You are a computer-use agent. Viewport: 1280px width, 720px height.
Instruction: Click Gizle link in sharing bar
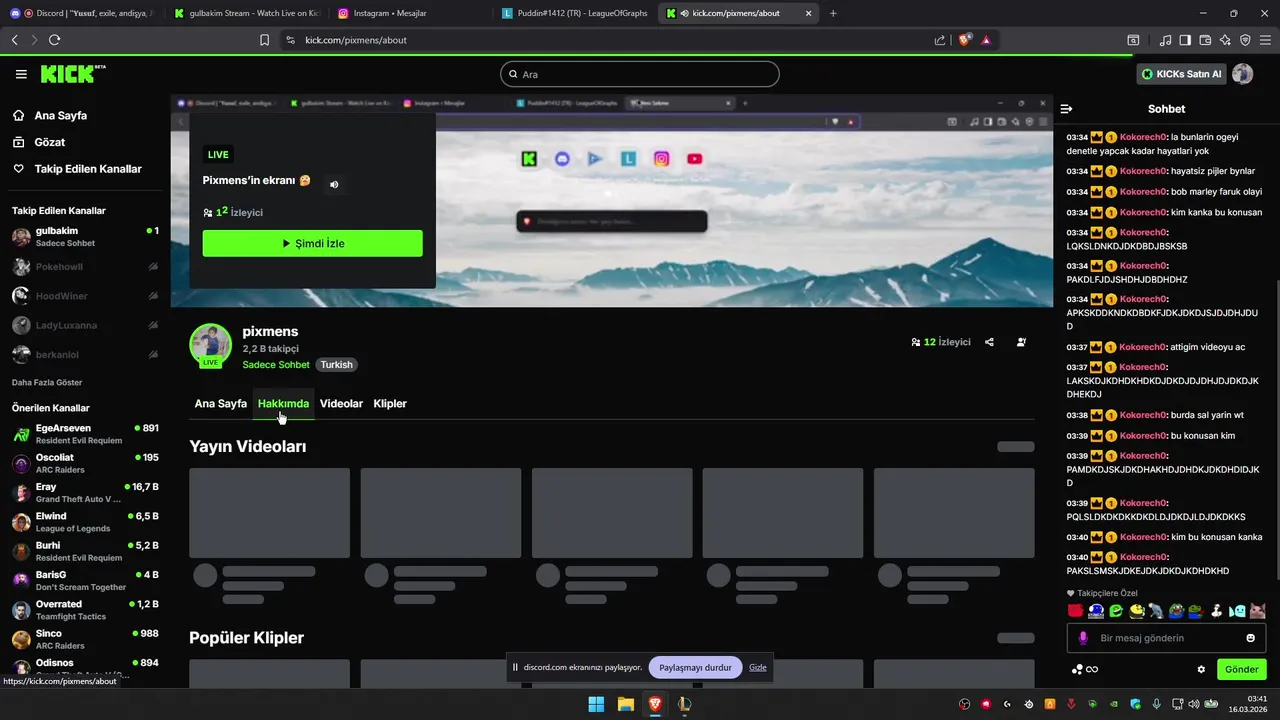(758, 668)
